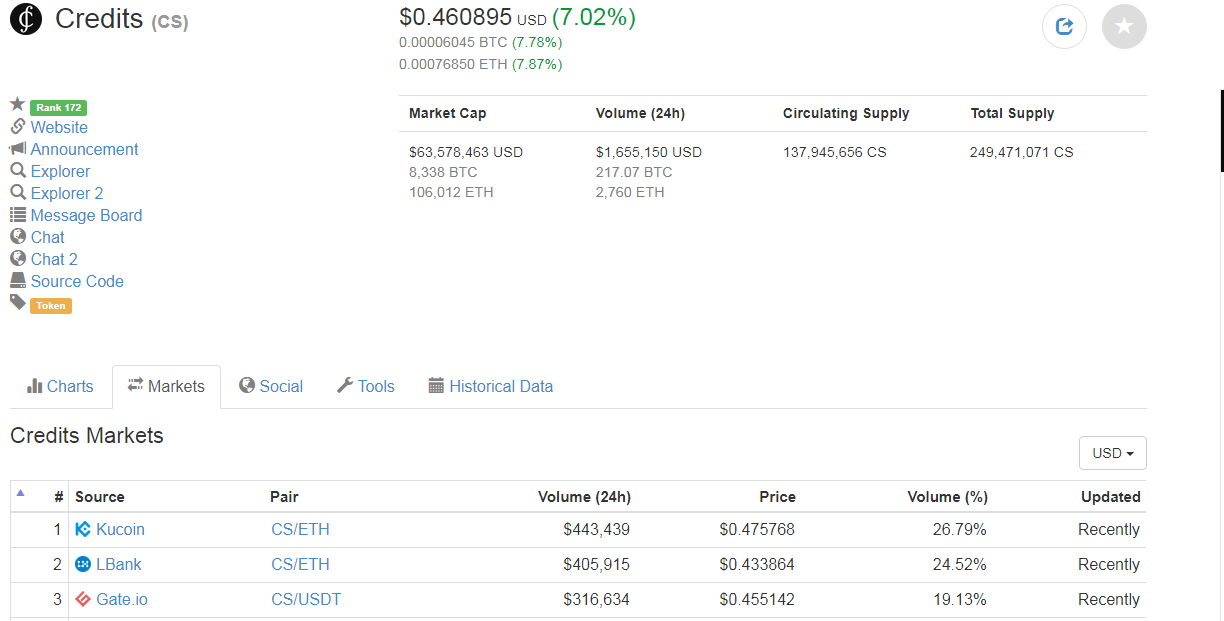Click the magnifier icon beside Explorer
1224x621 pixels.
tap(17, 171)
